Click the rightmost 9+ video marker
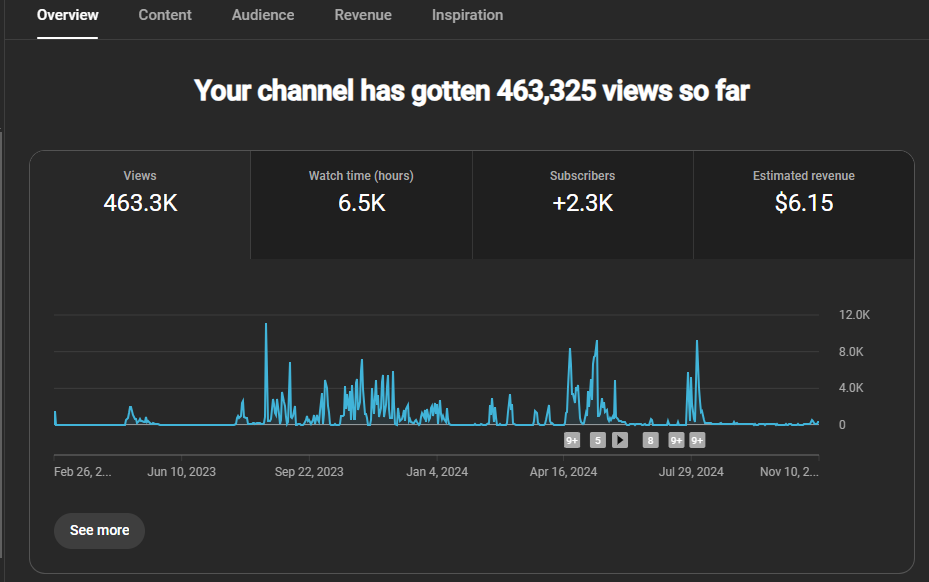The width and height of the screenshot is (929, 582). coord(697,440)
